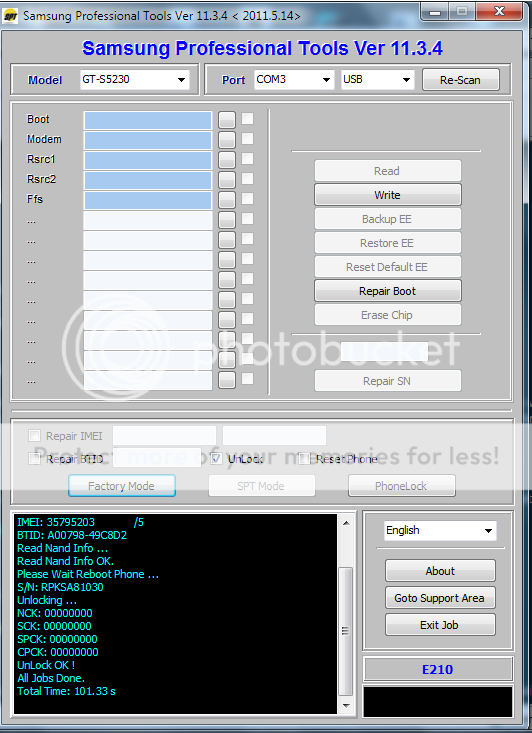Click the 'Read Nand Info OK.' log line

[65, 561]
